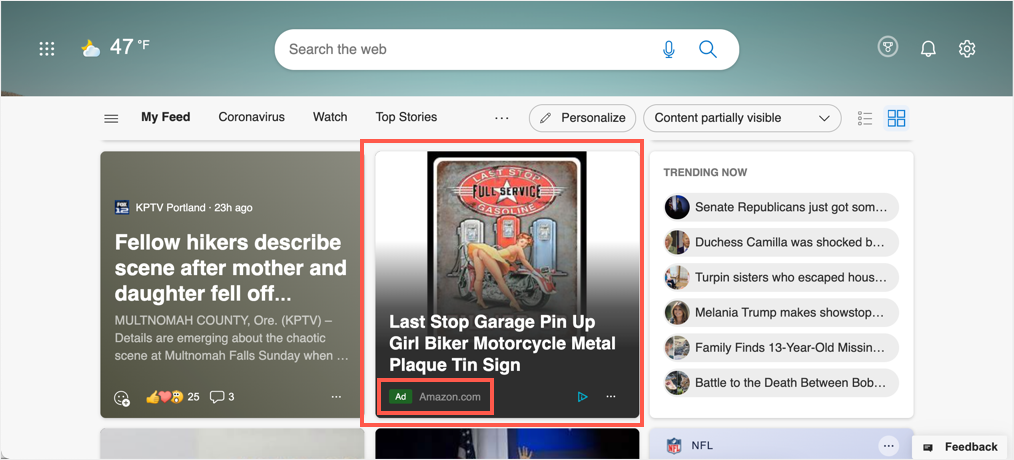The width and height of the screenshot is (1014, 460).
Task: Open the notifications bell
Action: (928, 48)
